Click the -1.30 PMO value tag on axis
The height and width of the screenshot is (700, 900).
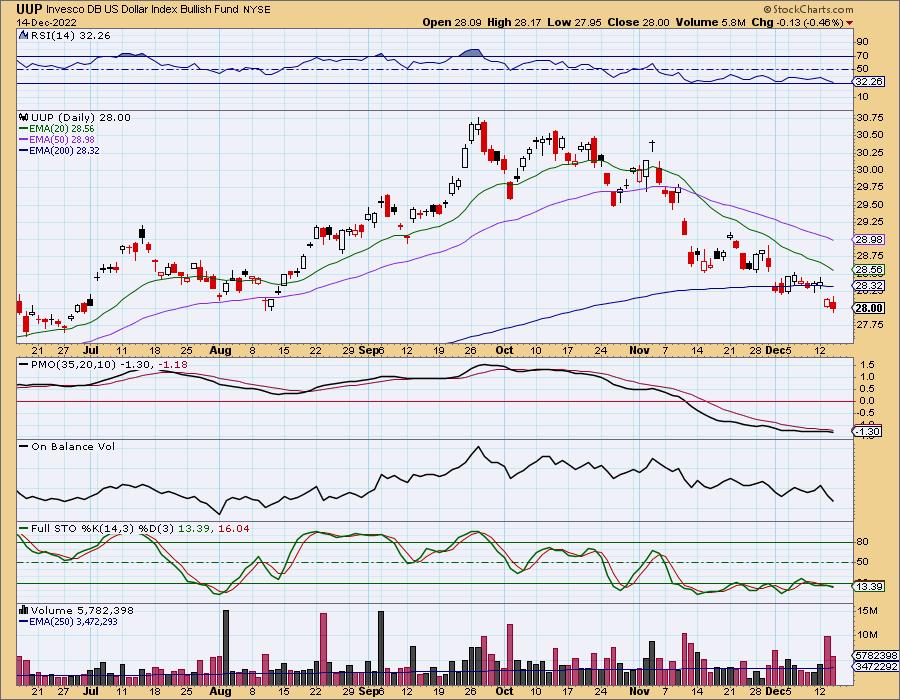[x=868, y=431]
